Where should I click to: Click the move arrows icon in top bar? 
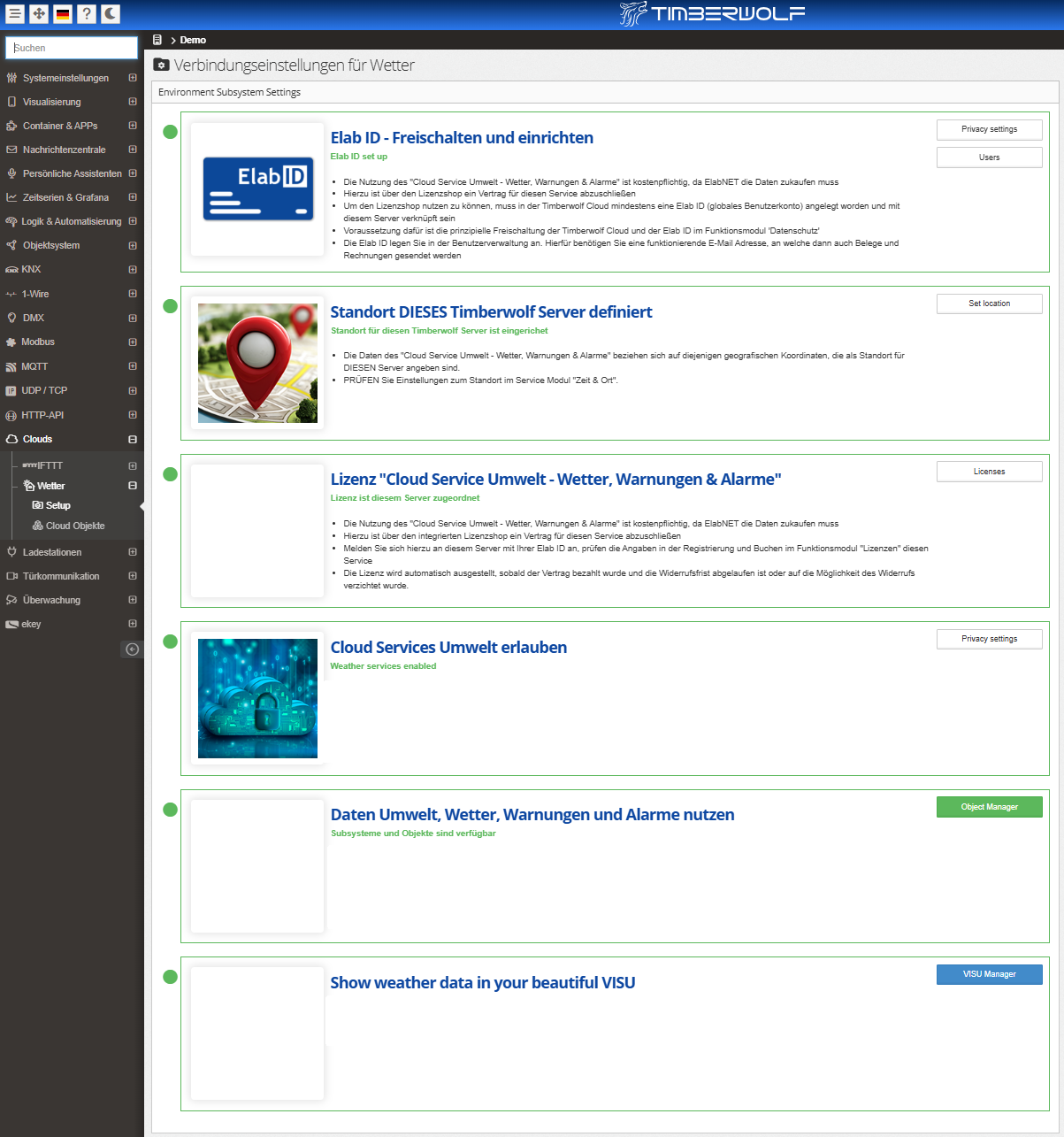39,14
